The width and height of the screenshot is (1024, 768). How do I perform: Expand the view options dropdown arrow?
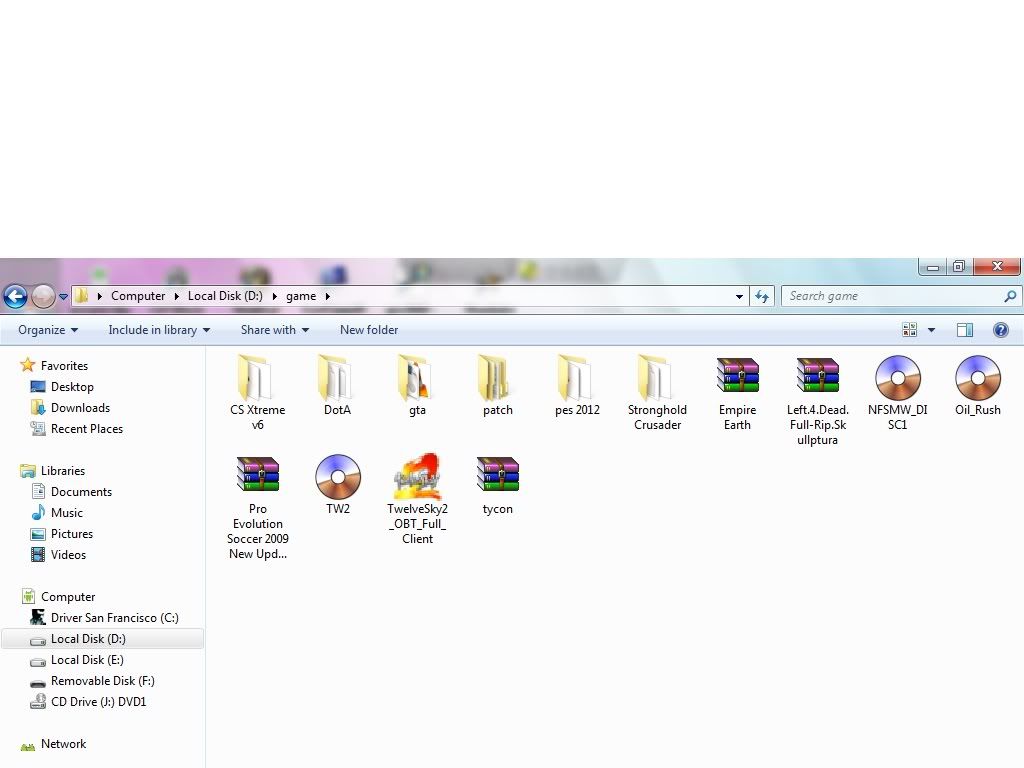931,330
